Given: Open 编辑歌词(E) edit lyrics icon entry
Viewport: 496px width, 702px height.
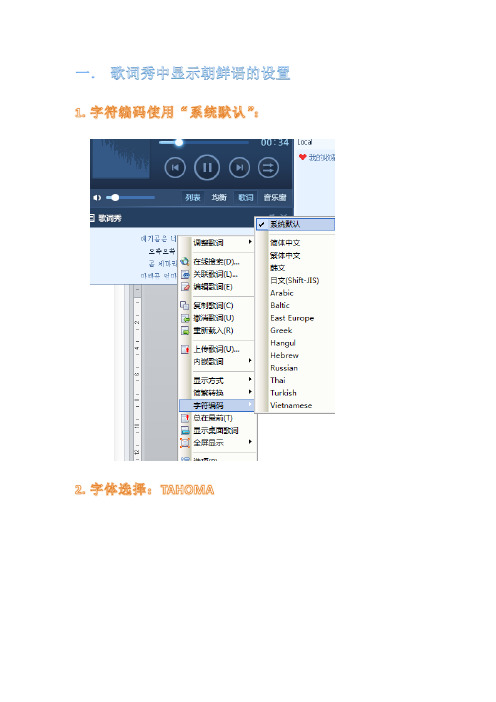Looking at the screenshot, I should [x=217, y=287].
